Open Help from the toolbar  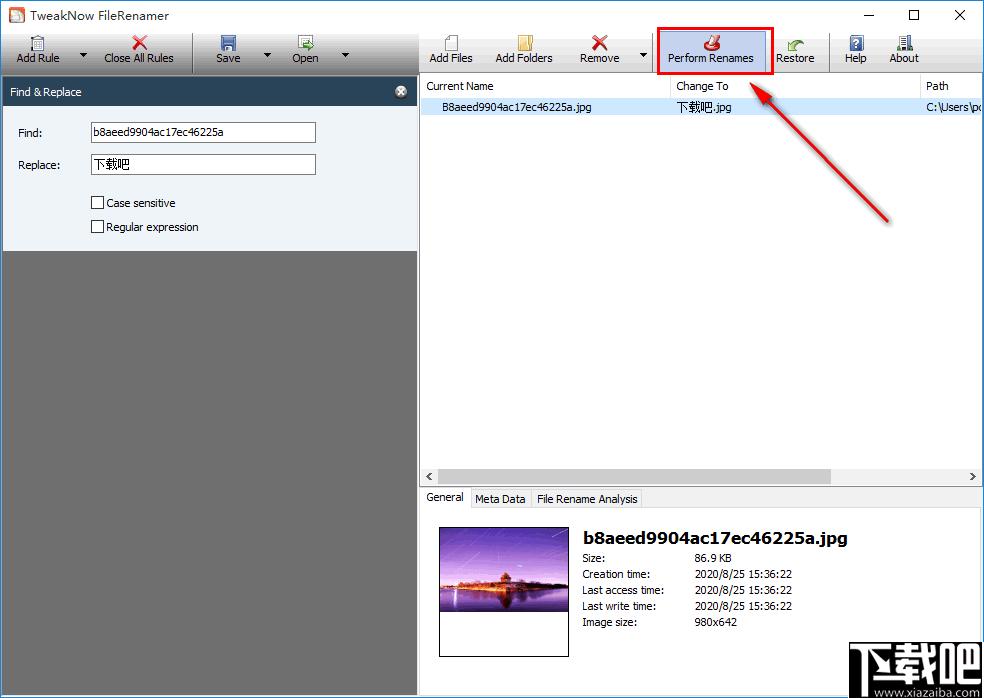click(x=856, y=43)
